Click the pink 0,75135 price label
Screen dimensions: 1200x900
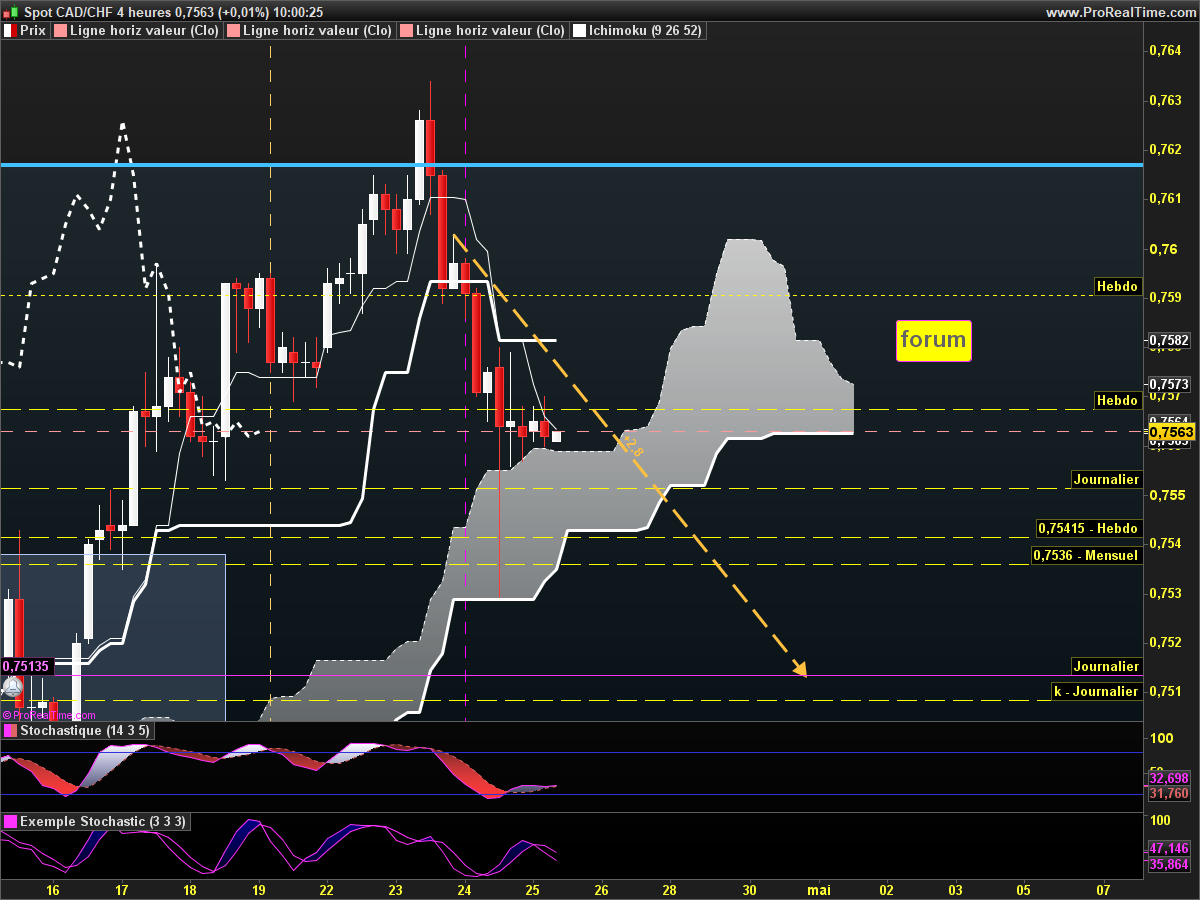(26, 666)
